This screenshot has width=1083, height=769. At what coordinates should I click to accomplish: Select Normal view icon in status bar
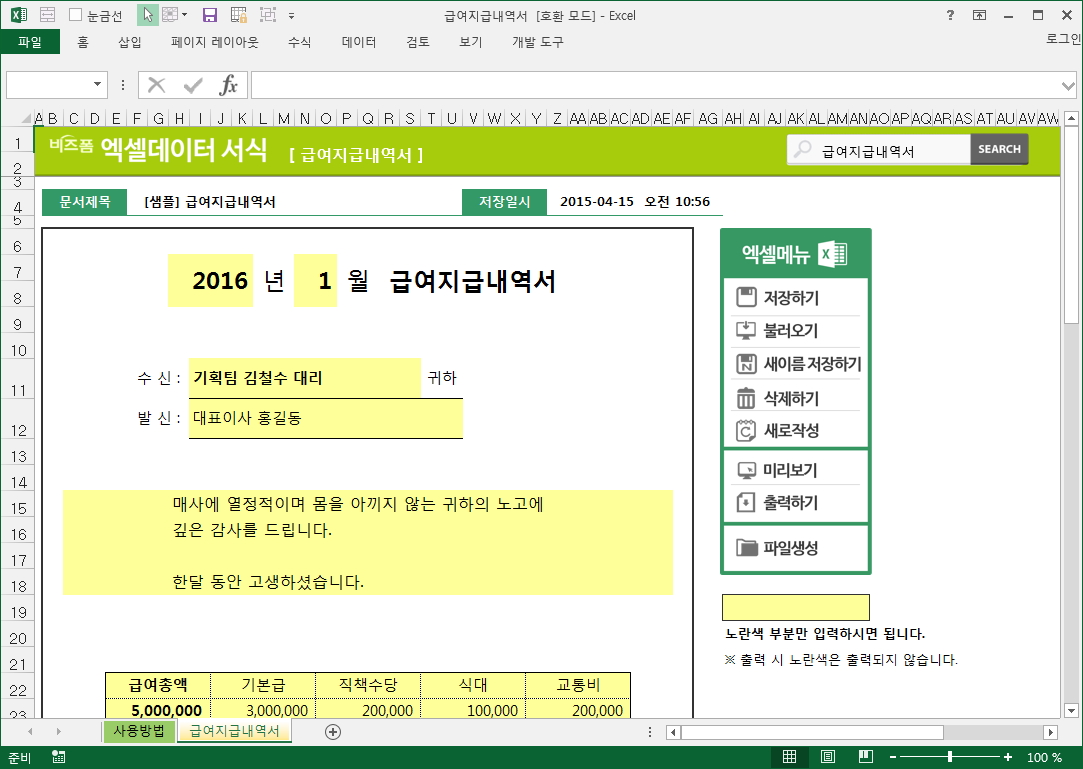(x=790, y=757)
